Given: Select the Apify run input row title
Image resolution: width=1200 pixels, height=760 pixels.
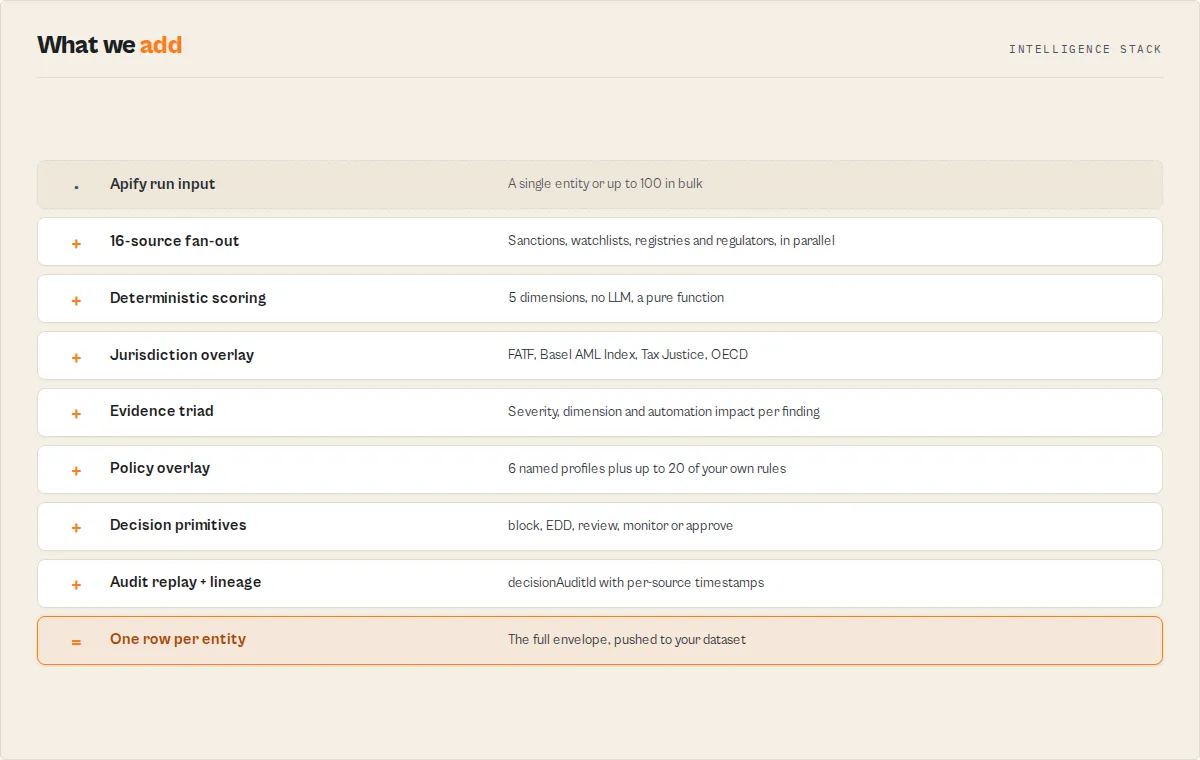Looking at the screenshot, I should pyautogui.click(x=162, y=184).
